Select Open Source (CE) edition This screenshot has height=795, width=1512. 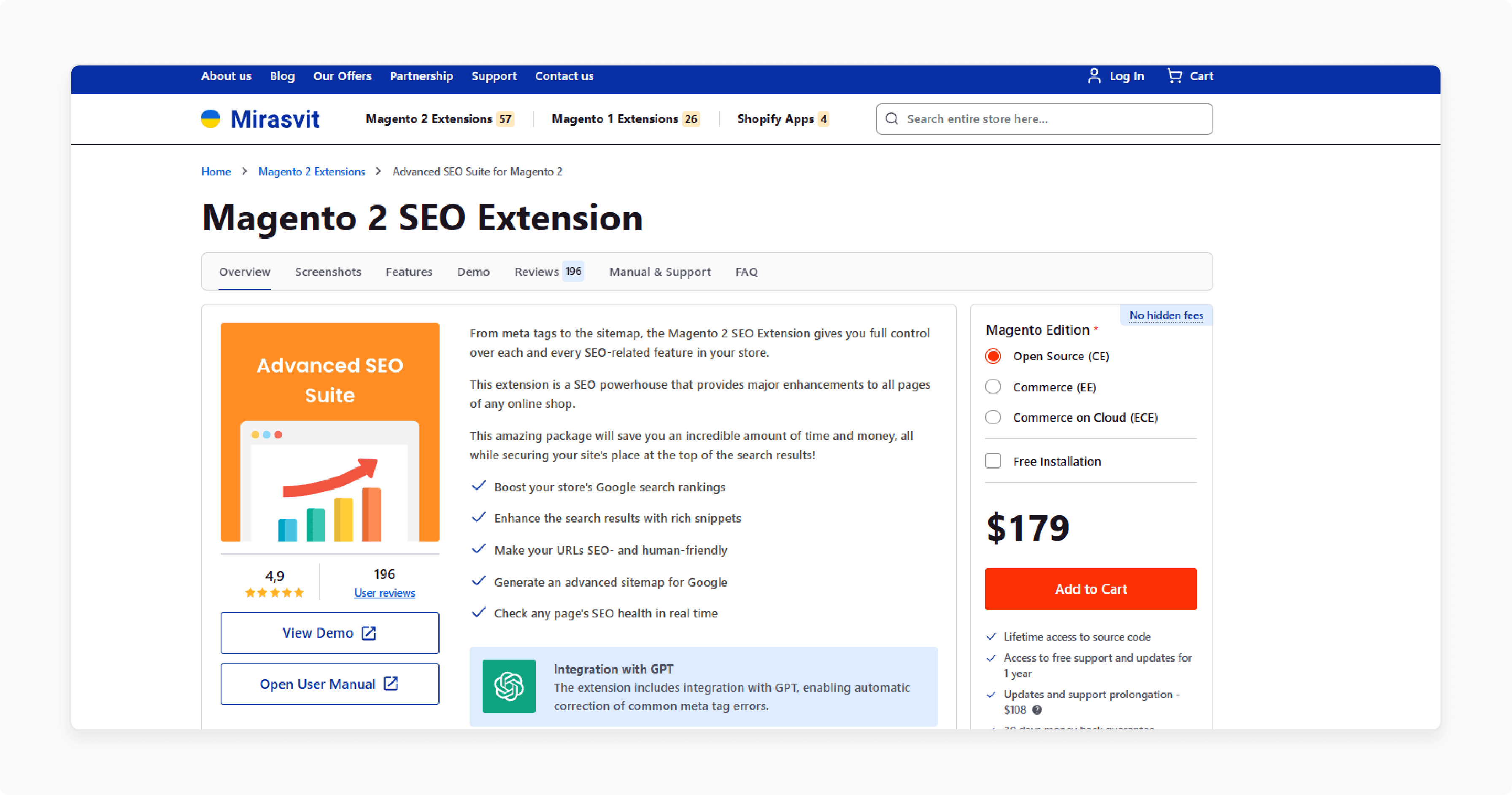[993, 356]
